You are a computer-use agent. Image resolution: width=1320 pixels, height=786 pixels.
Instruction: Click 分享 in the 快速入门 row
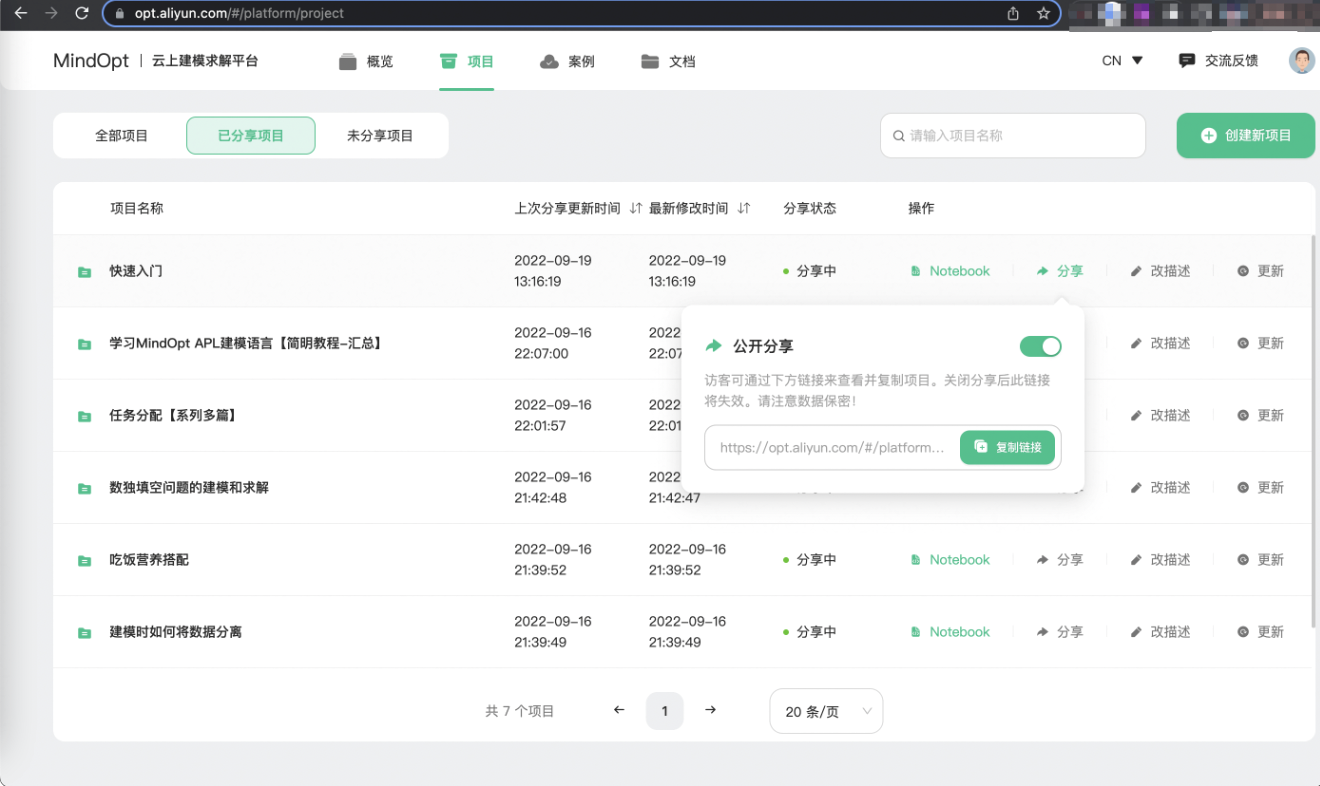click(x=1060, y=271)
